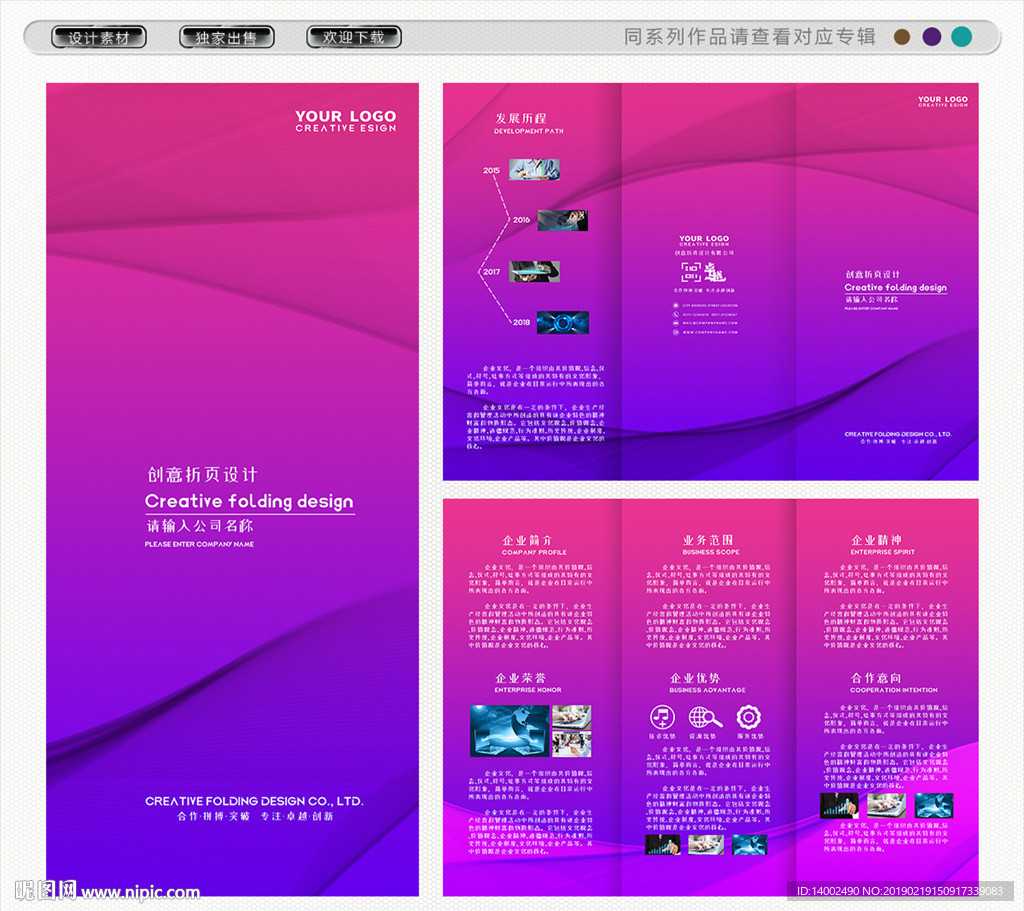This screenshot has height=911, width=1024.
Task: Click the phone contact icon
Action: coord(675,314)
